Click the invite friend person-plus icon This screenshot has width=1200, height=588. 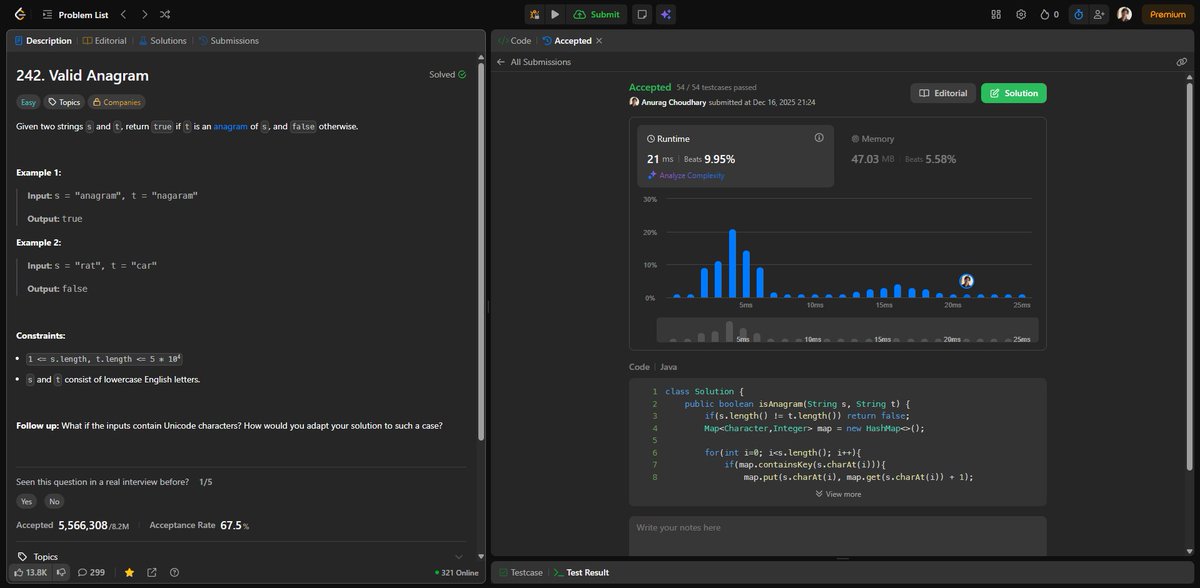click(1100, 14)
